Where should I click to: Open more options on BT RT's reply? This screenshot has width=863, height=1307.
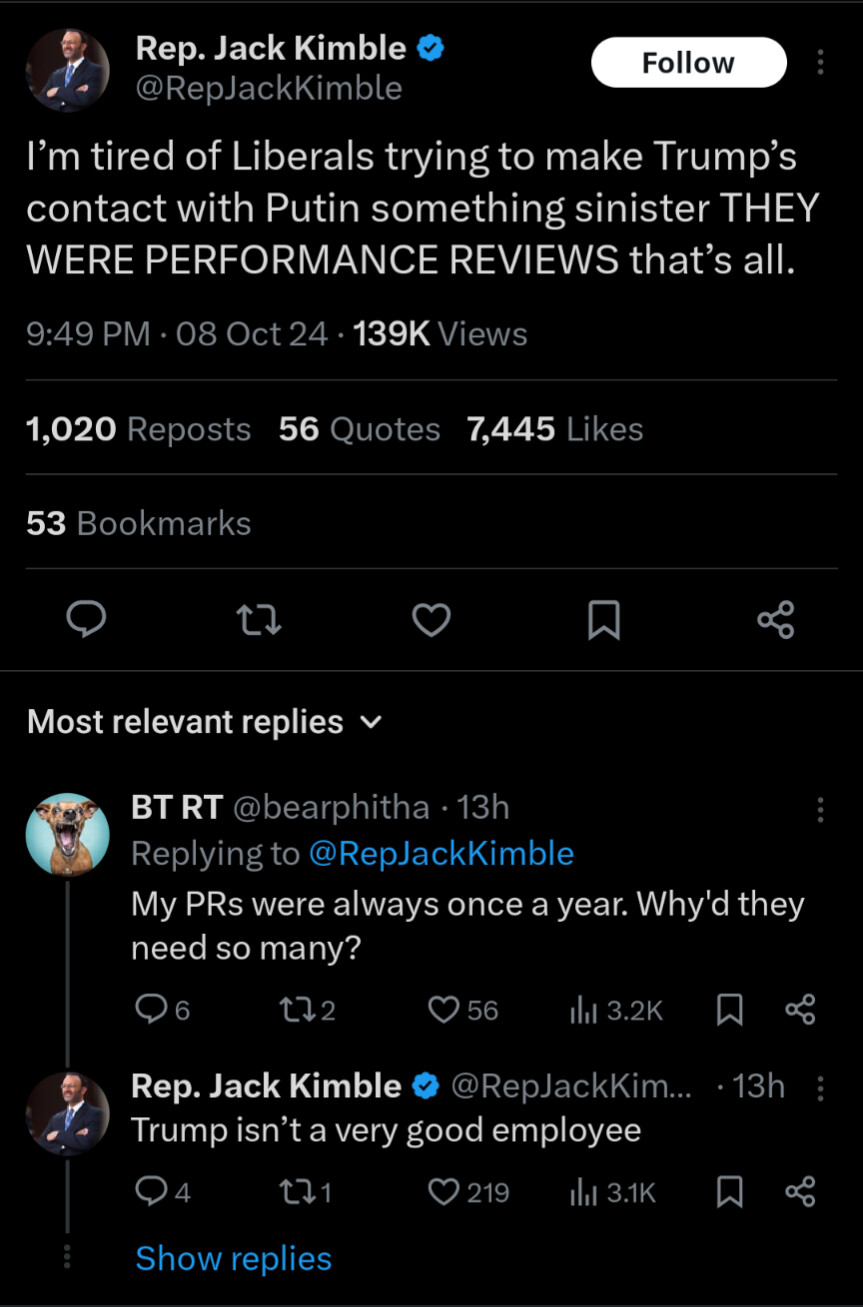(x=820, y=809)
